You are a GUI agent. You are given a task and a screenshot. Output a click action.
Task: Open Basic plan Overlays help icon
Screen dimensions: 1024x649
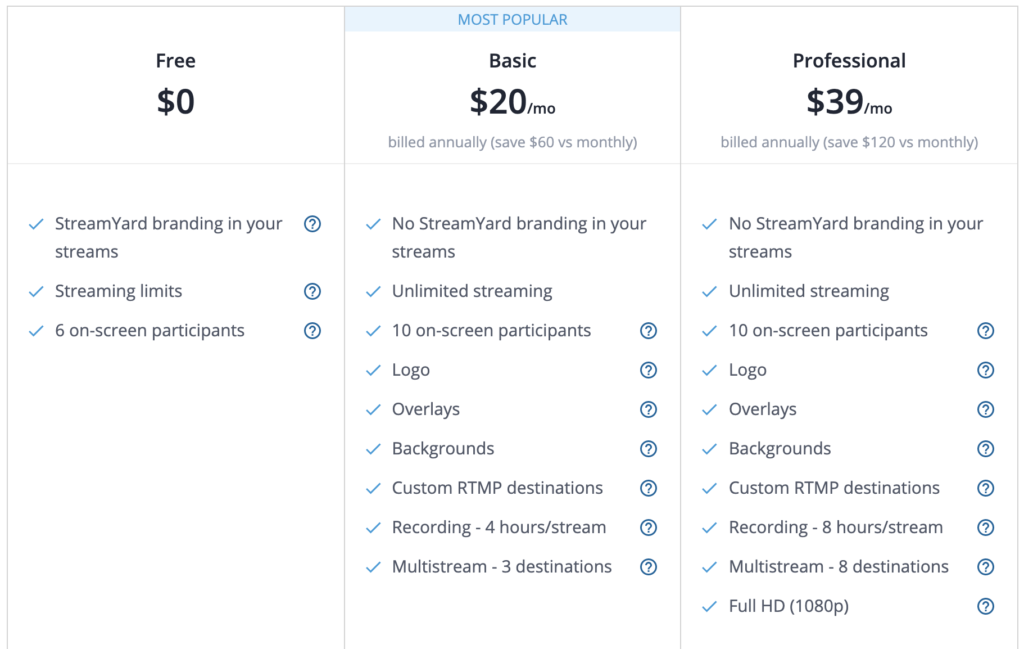(648, 409)
